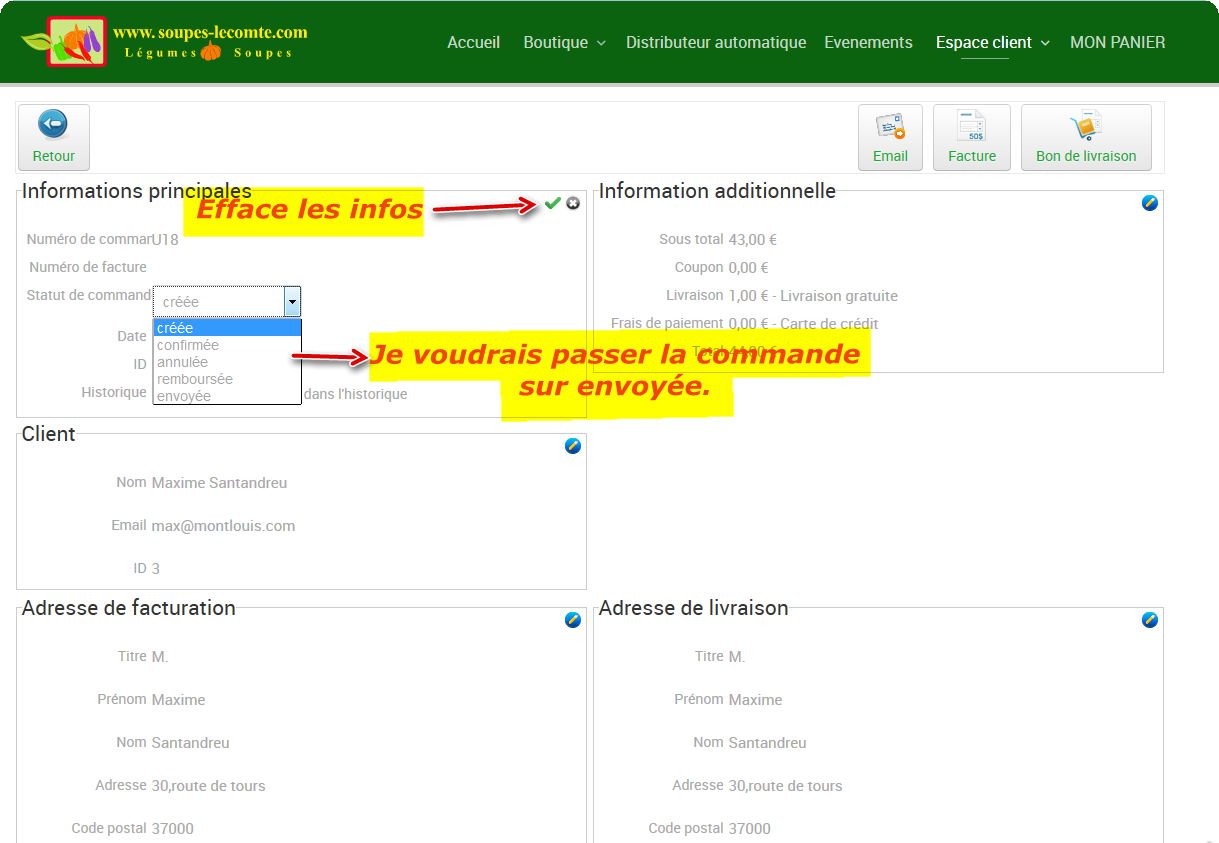The height and width of the screenshot is (843, 1219).
Task: Click Sous total 43,00 € value
Action: coord(753,239)
